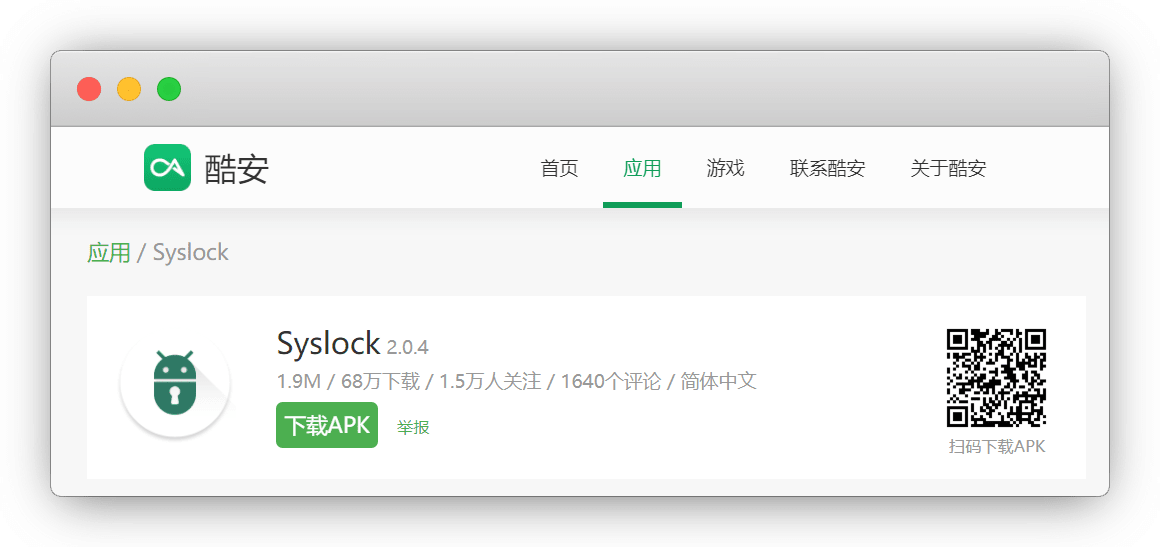Screen dimensions: 1160x547
Task: Minimize the window with the yellow button
Action: (129, 90)
